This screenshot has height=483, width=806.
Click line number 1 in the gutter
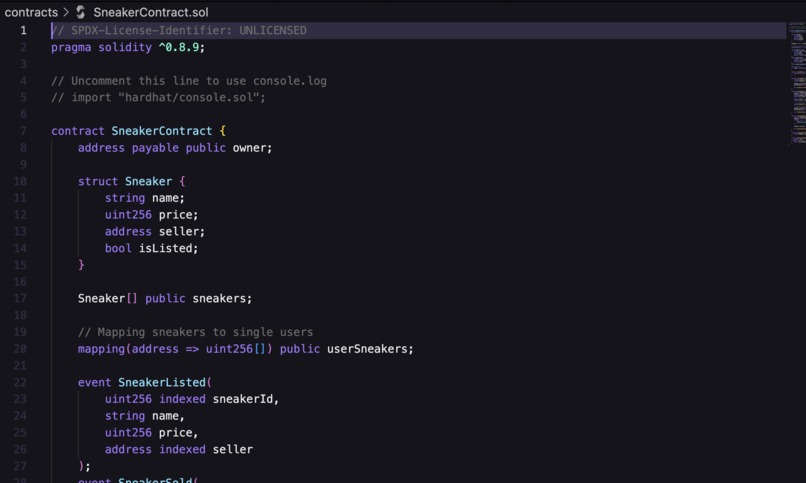pos(23,30)
